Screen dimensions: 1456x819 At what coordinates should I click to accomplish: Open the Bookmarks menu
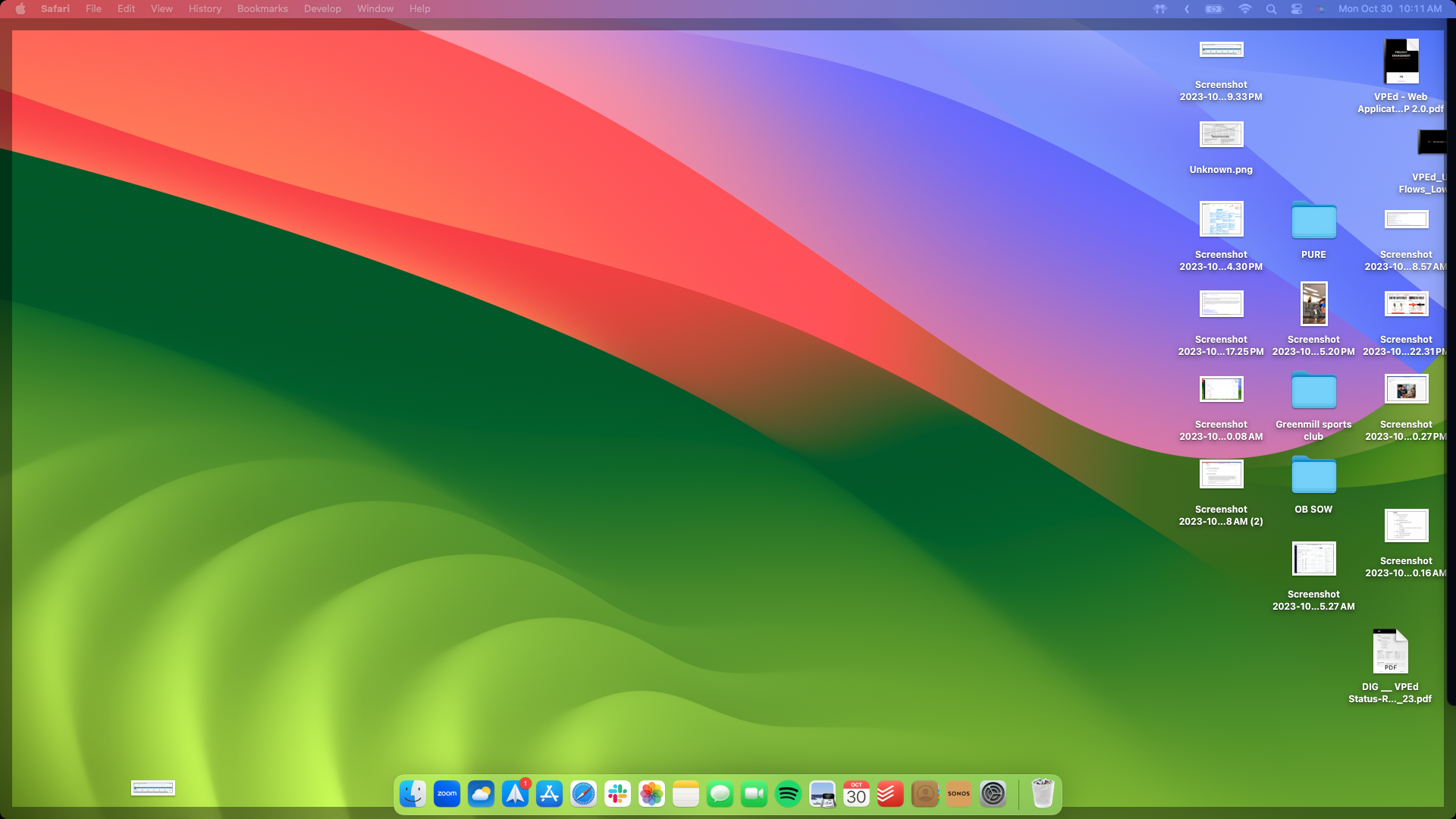click(262, 8)
